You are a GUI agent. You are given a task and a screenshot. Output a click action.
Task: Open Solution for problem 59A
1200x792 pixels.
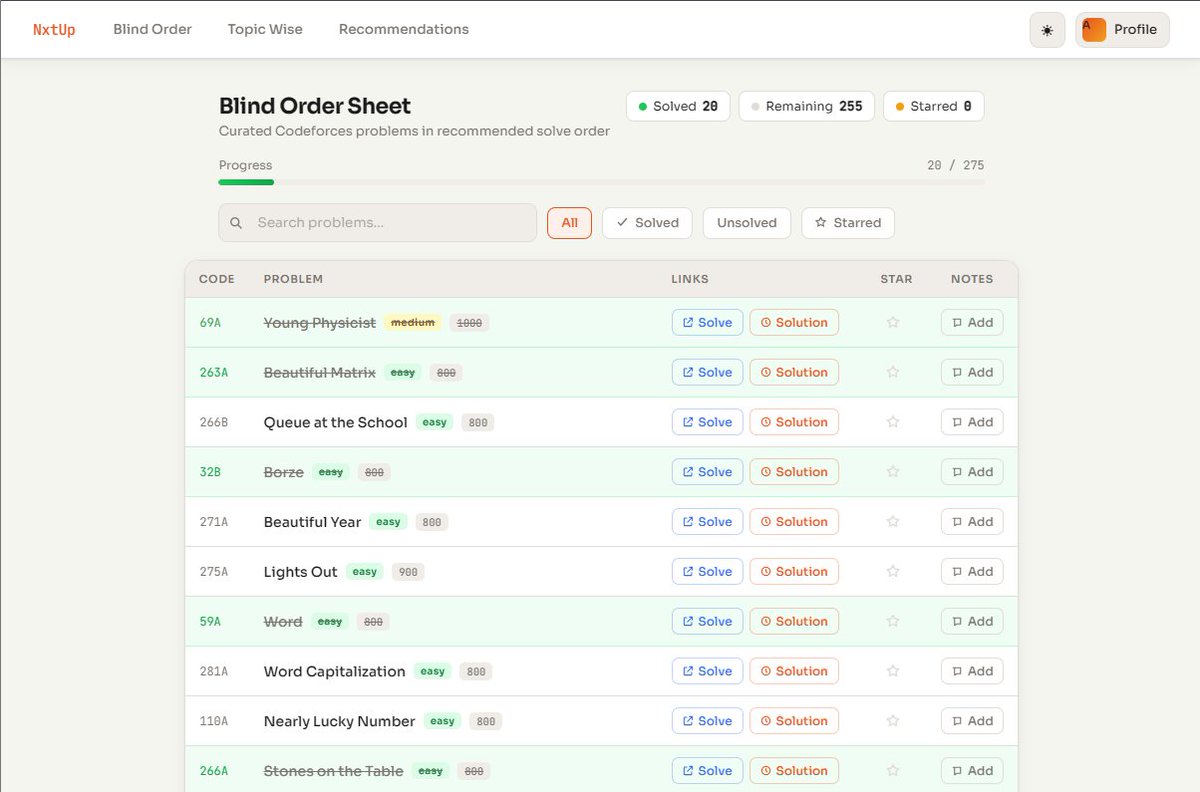tap(794, 621)
